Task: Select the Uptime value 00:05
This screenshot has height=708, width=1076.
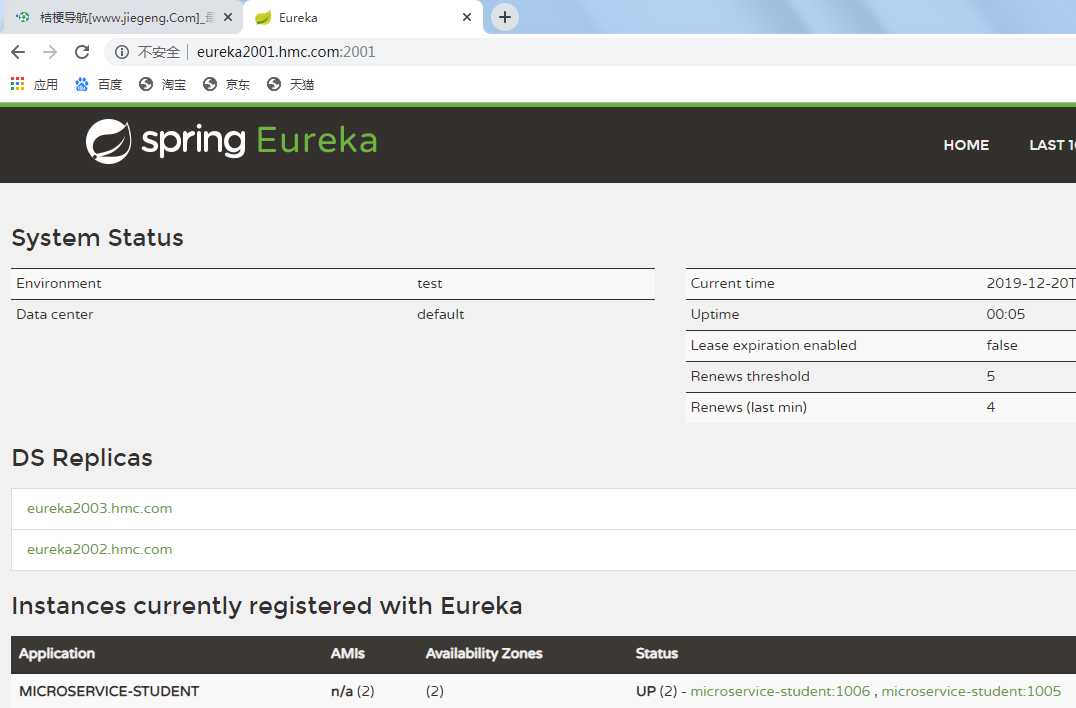Action: pyautogui.click(x=1005, y=314)
